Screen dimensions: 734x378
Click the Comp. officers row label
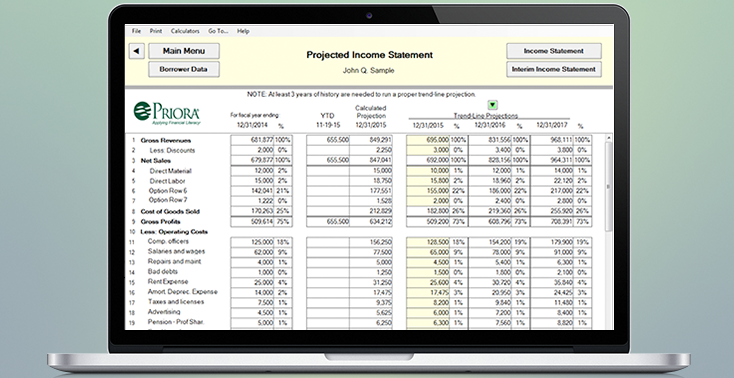(168, 241)
